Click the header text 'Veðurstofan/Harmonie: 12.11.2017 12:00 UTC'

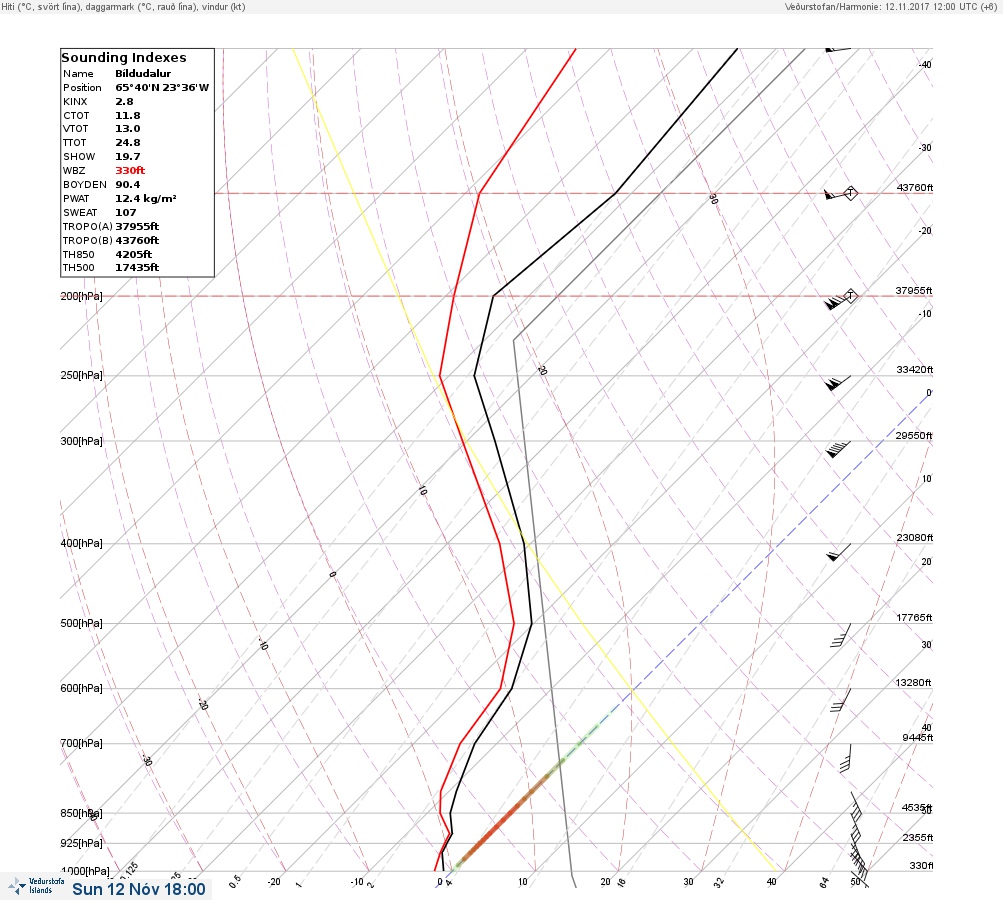pyautogui.click(x=881, y=6)
